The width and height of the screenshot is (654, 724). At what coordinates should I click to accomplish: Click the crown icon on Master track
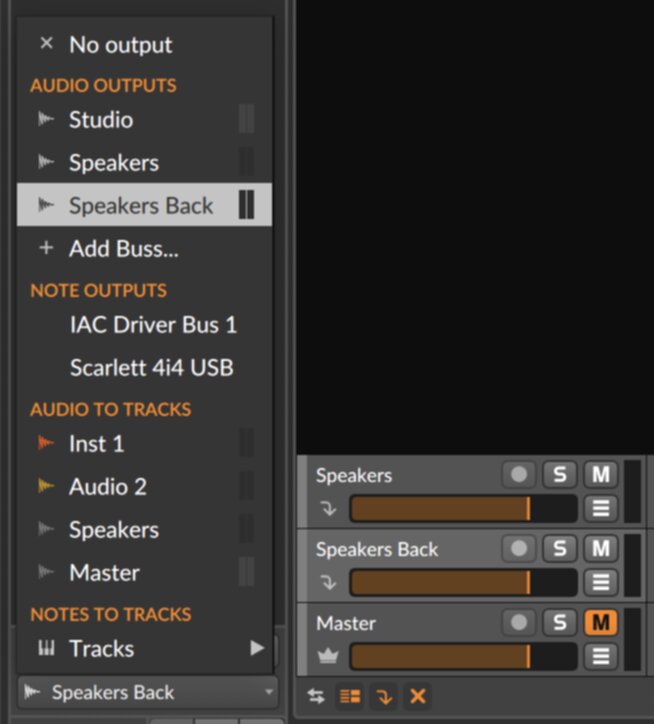click(328, 655)
